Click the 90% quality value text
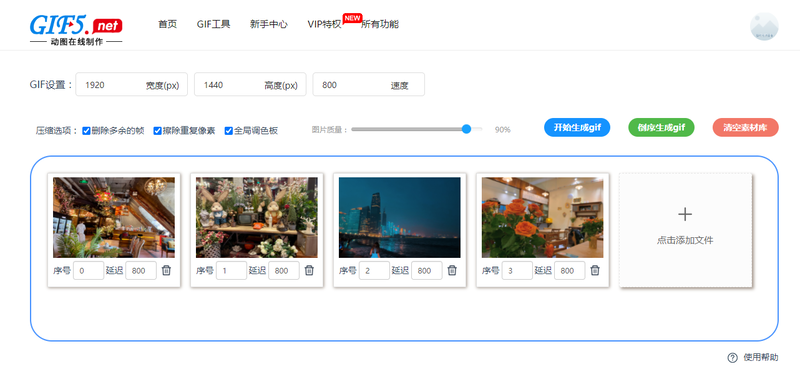Viewport: 800px width, 379px height. [503, 130]
